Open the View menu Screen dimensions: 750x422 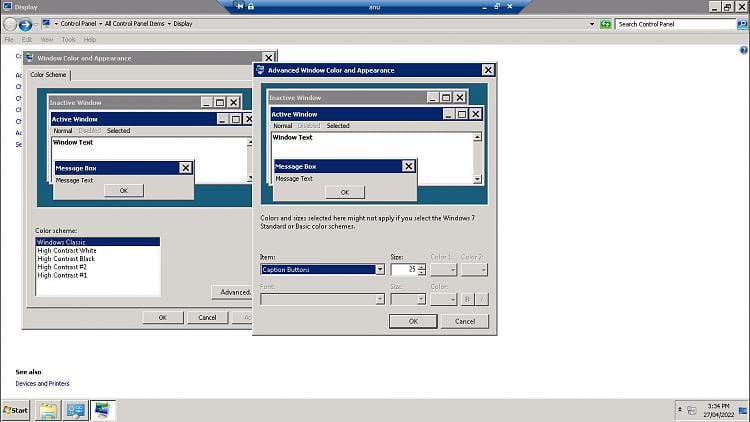[46, 40]
